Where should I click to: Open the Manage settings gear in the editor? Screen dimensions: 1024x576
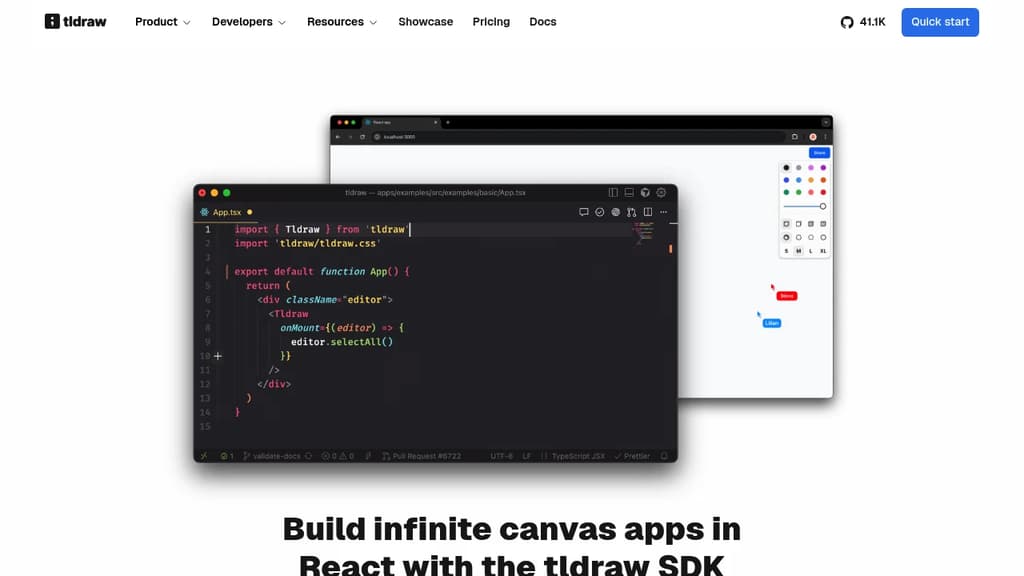pos(661,192)
